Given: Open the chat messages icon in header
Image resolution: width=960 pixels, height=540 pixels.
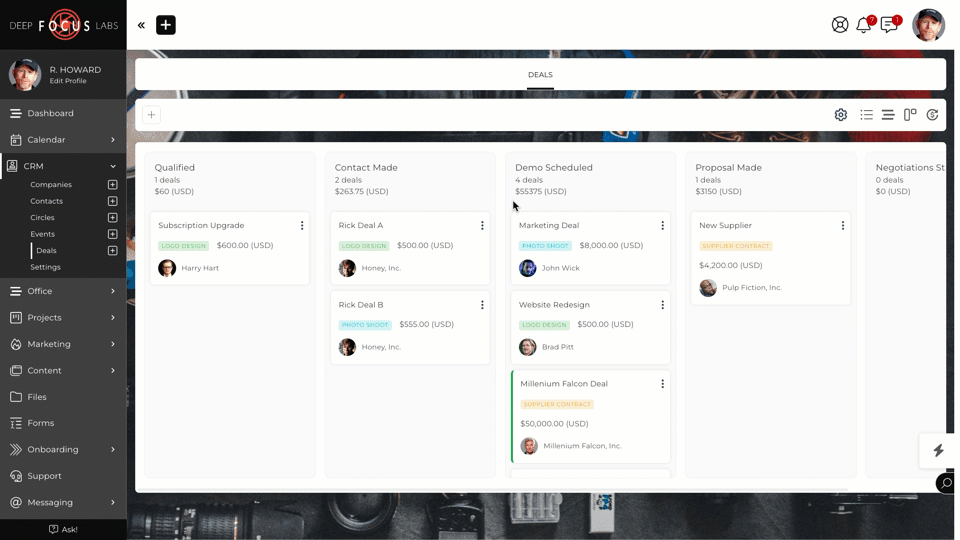Looking at the screenshot, I should coord(888,25).
